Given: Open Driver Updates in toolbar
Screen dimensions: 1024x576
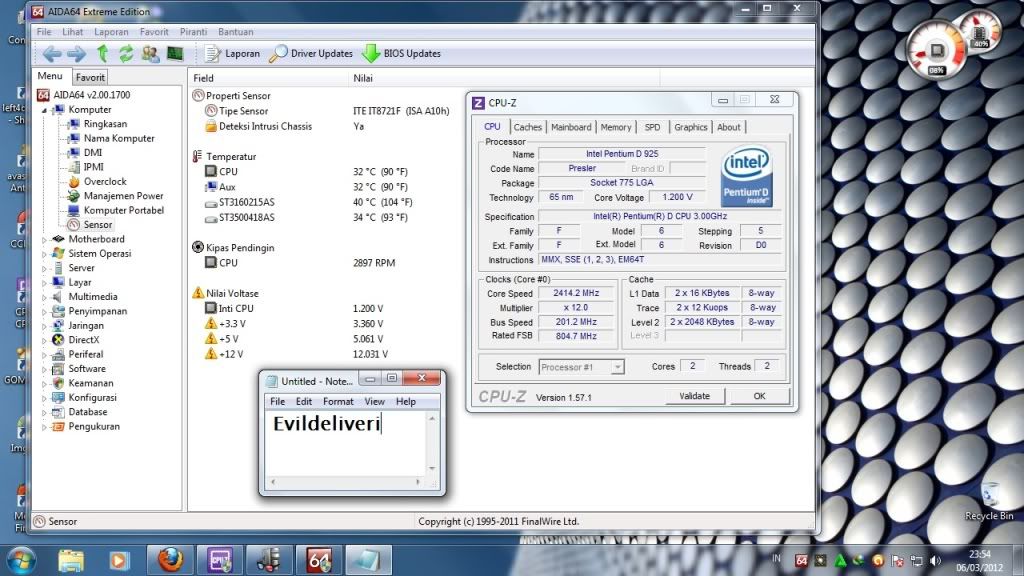Looking at the screenshot, I should coord(311,54).
